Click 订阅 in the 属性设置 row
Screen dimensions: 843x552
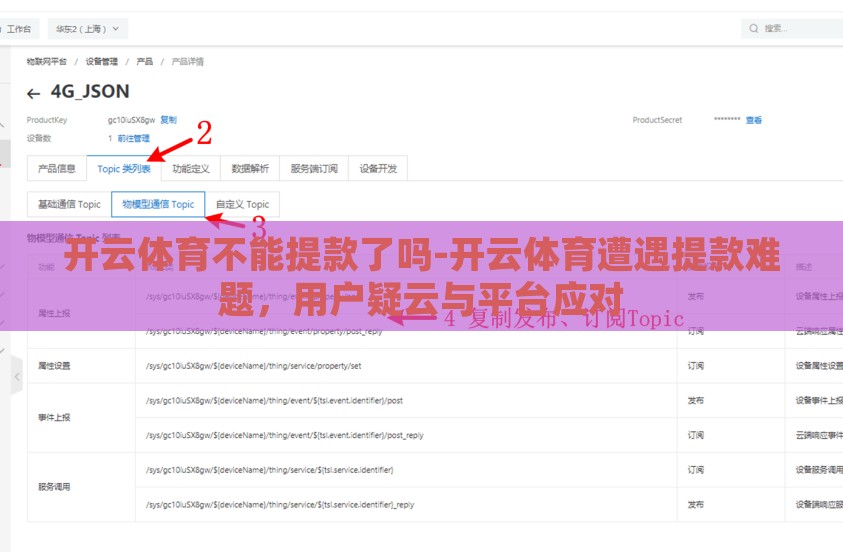[696, 365]
